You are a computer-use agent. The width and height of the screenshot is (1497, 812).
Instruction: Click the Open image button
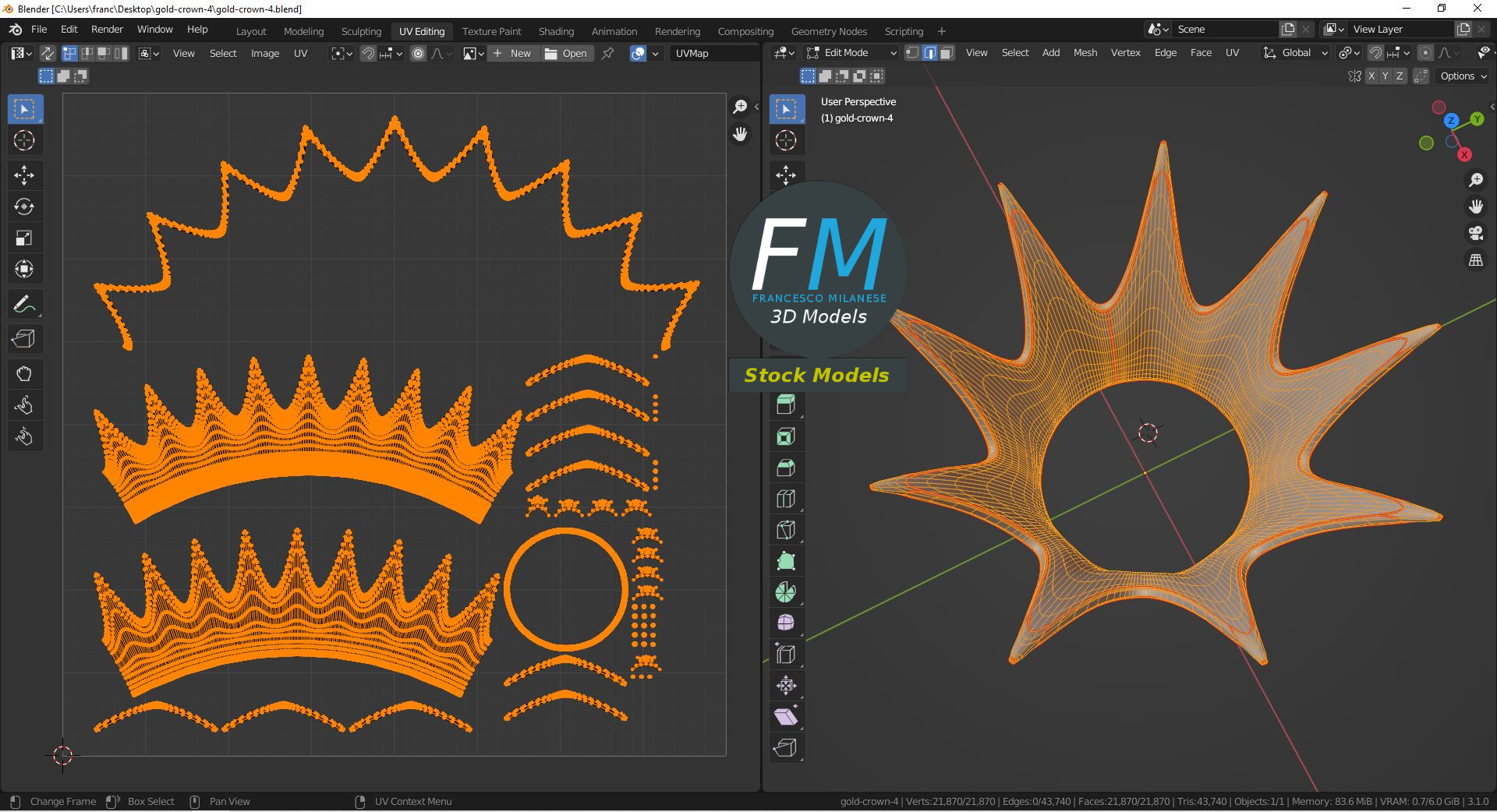pyautogui.click(x=566, y=53)
